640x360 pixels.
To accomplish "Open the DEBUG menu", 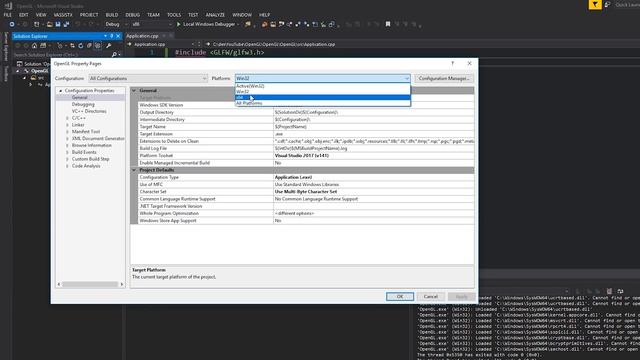I will 133,15.
